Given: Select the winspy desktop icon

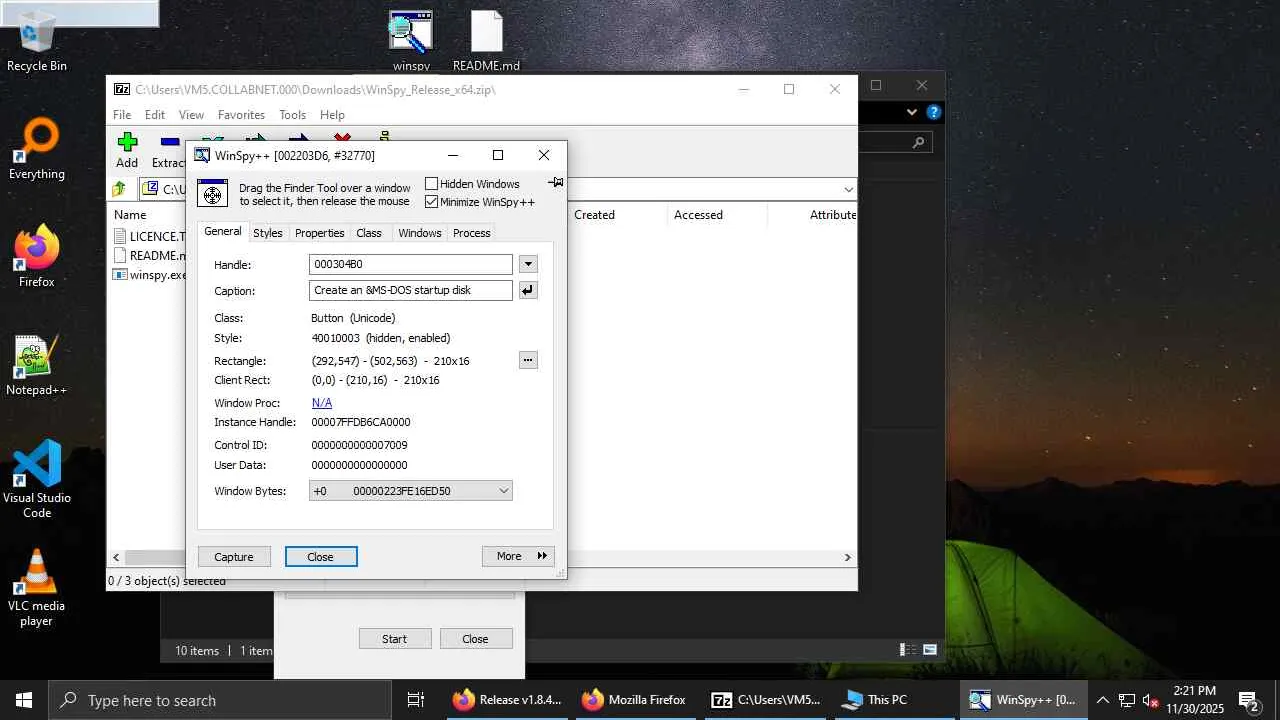Looking at the screenshot, I should 411,41.
